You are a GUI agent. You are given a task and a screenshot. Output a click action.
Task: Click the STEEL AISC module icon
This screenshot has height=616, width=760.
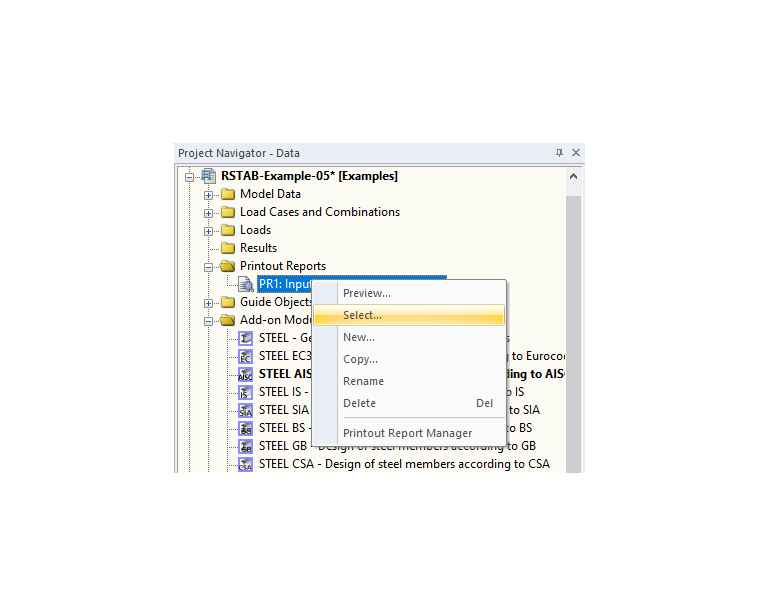246,375
